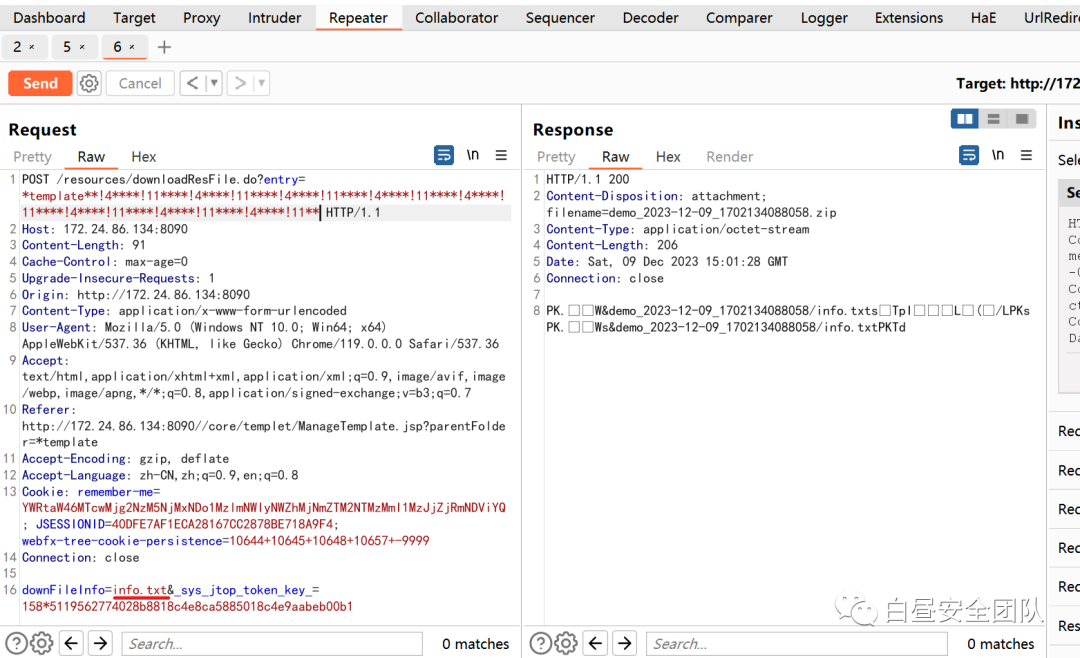This screenshot has width=1080, height=658.
Task: Go to next Response search match
Action: tap(625, 644)
